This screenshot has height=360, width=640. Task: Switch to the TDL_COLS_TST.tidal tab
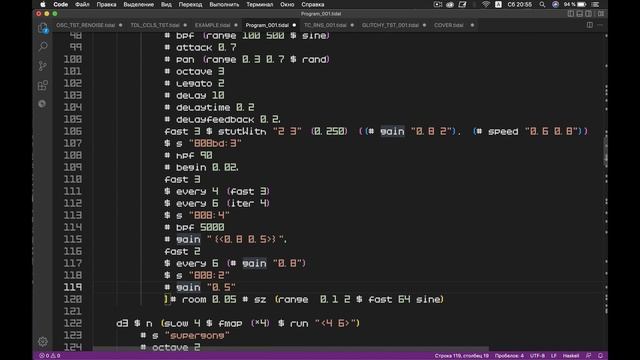click(x=155, y=25)
